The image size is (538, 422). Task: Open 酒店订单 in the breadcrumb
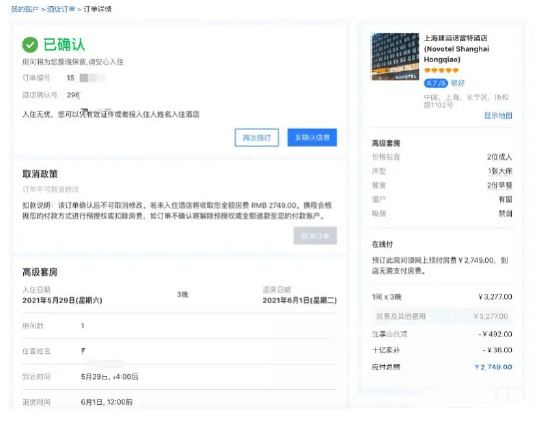[x=61, y=9]
